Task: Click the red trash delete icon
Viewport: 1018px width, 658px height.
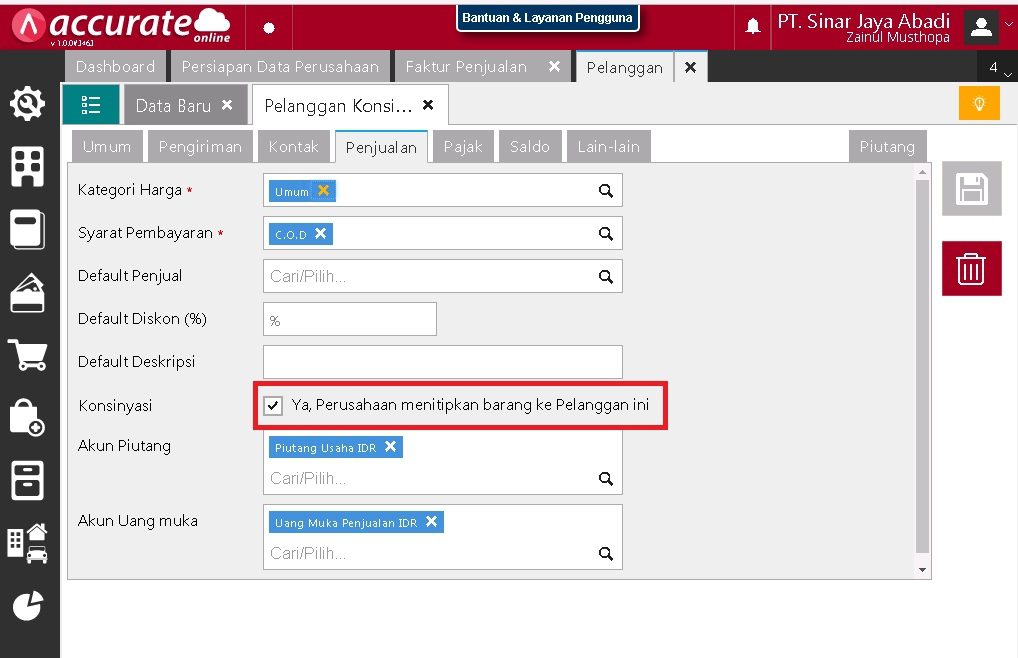Action: pos(971,268)
